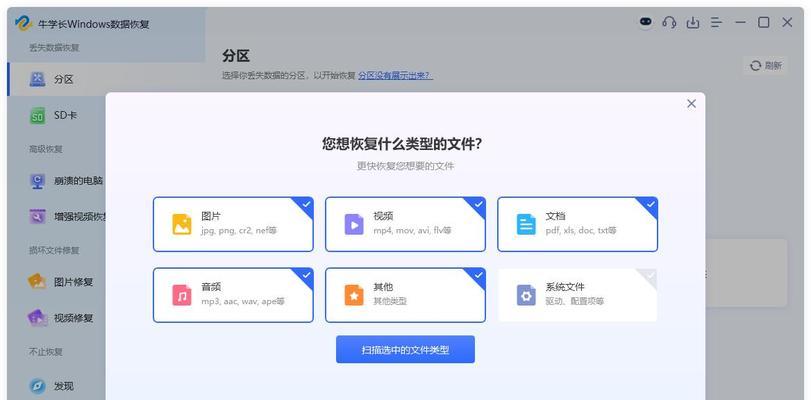Click the 其他类型 subtitle text
The image size is (811, 400).
(390, 301)
